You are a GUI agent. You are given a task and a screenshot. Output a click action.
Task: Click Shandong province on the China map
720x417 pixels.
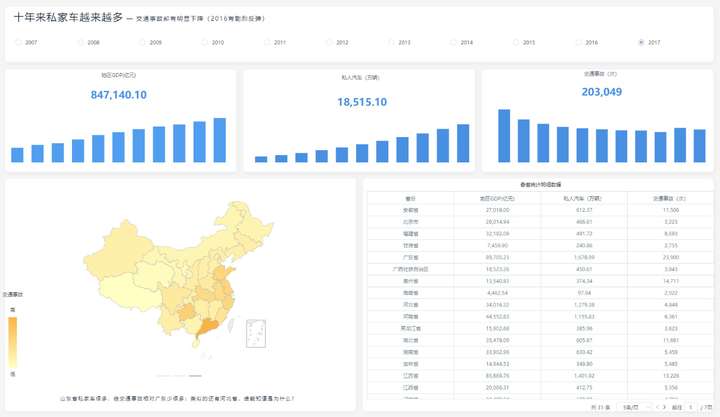pos(224,274)
